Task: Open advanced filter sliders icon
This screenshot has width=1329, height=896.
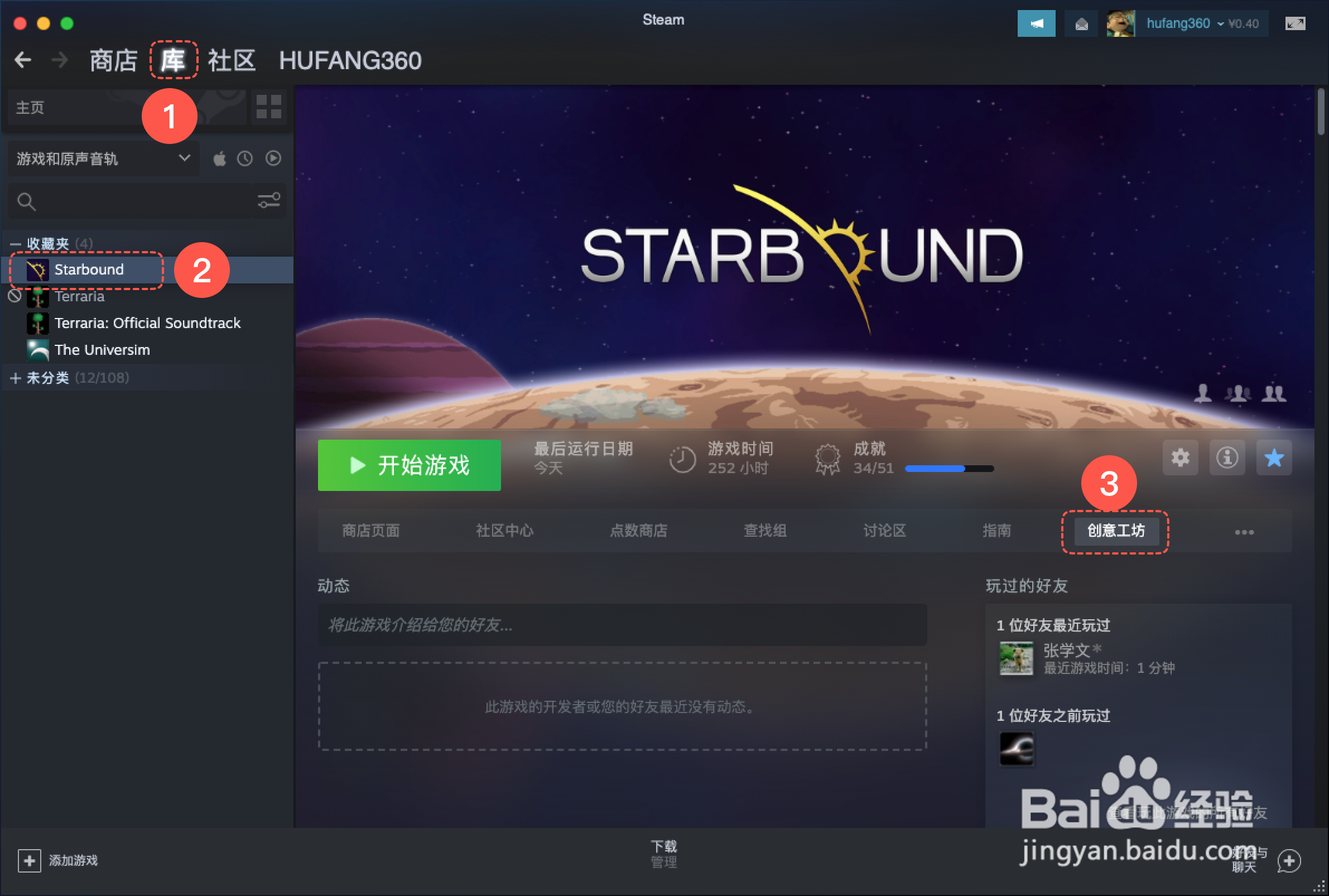Action: point(268,201)
